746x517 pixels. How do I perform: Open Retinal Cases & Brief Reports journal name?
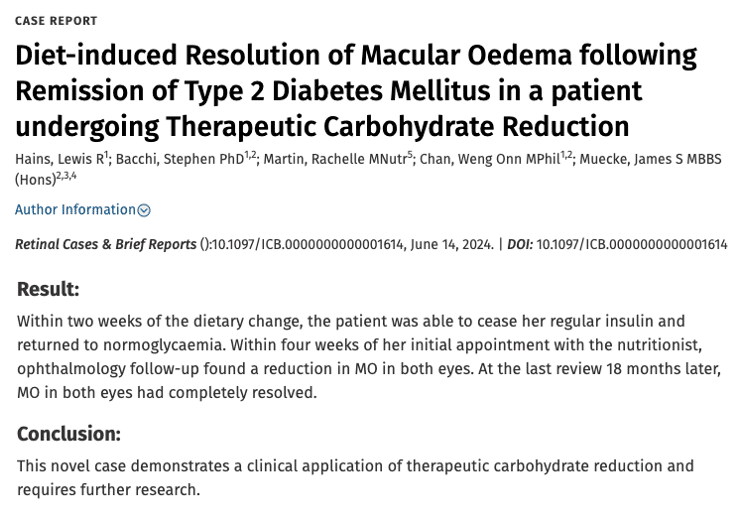[106, 244]
